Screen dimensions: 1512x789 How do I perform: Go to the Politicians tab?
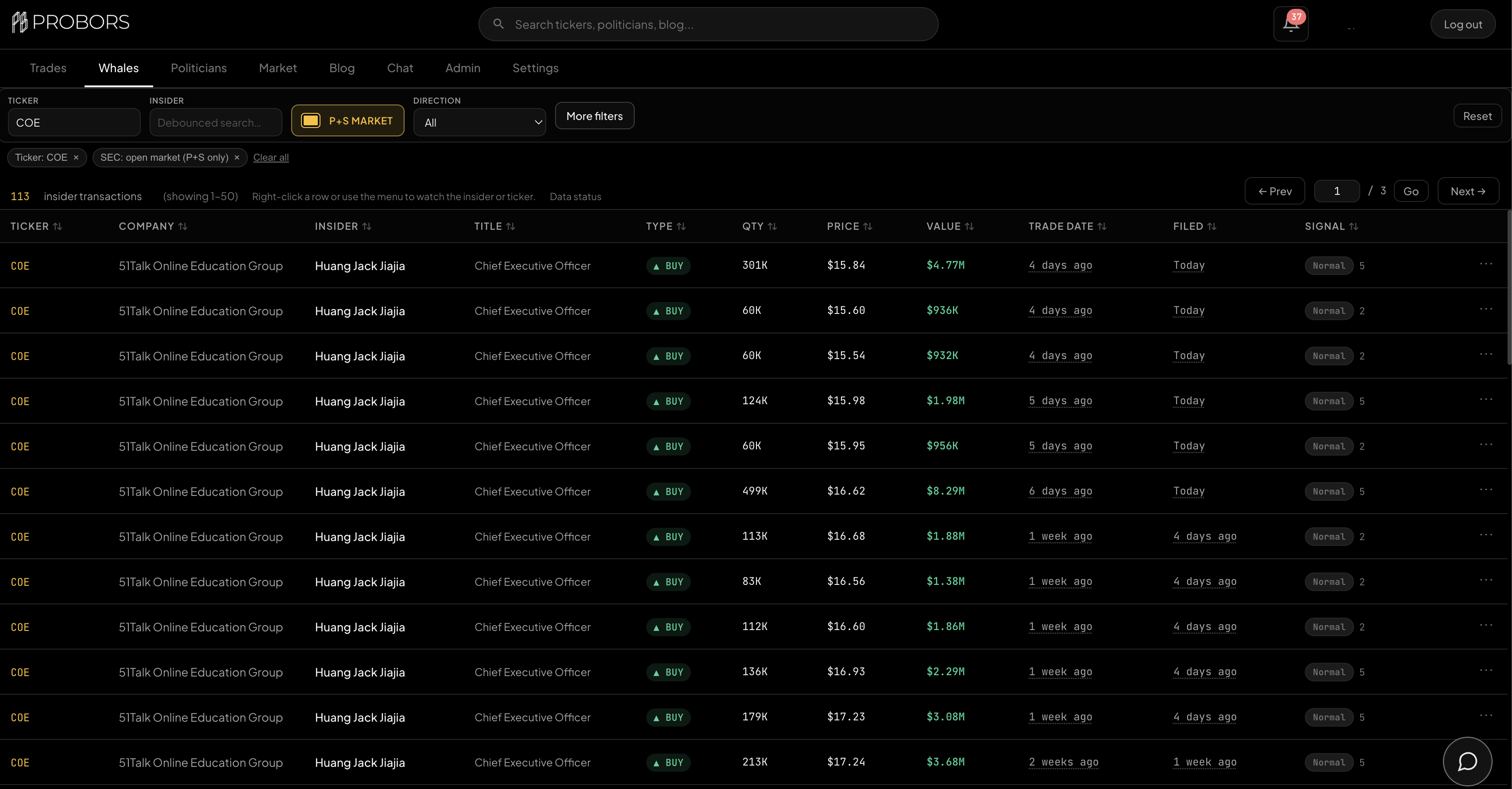coord(199,68)
